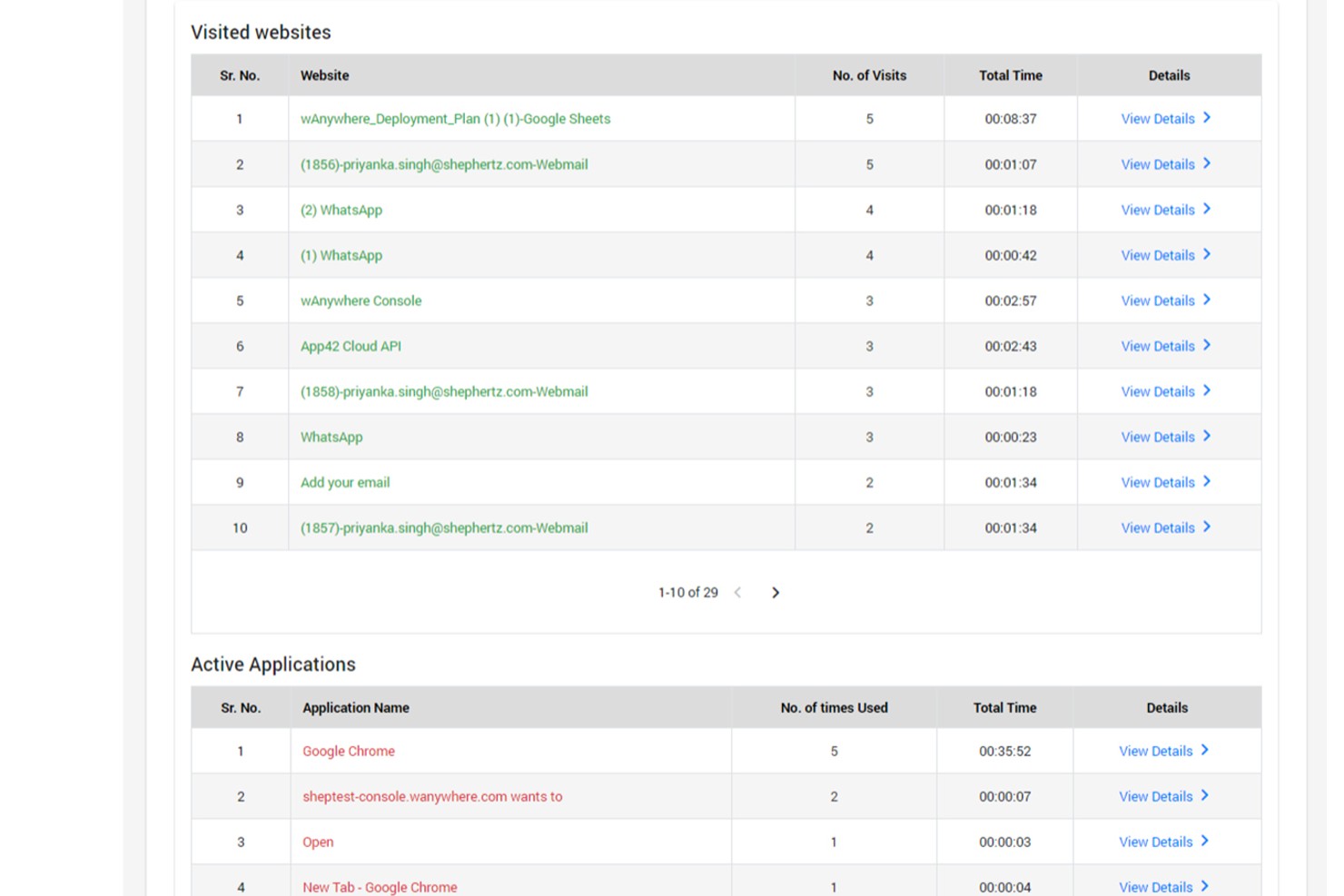Click chevron beside wAnywhere_Deployment_Plan View Details
The width and height of the screenshot is (1344, 896).
1207,118
